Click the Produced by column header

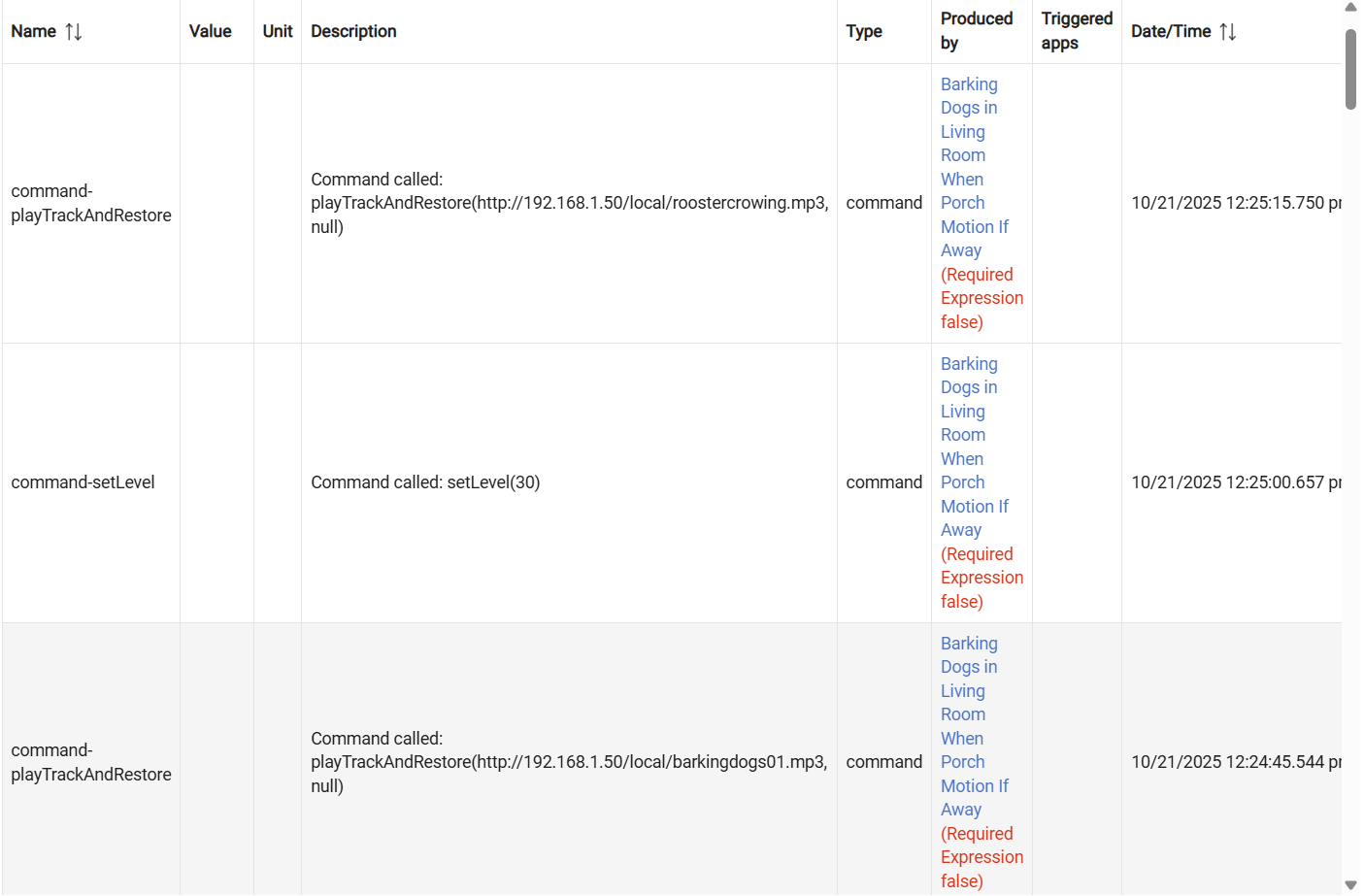(x=976, y=31)
